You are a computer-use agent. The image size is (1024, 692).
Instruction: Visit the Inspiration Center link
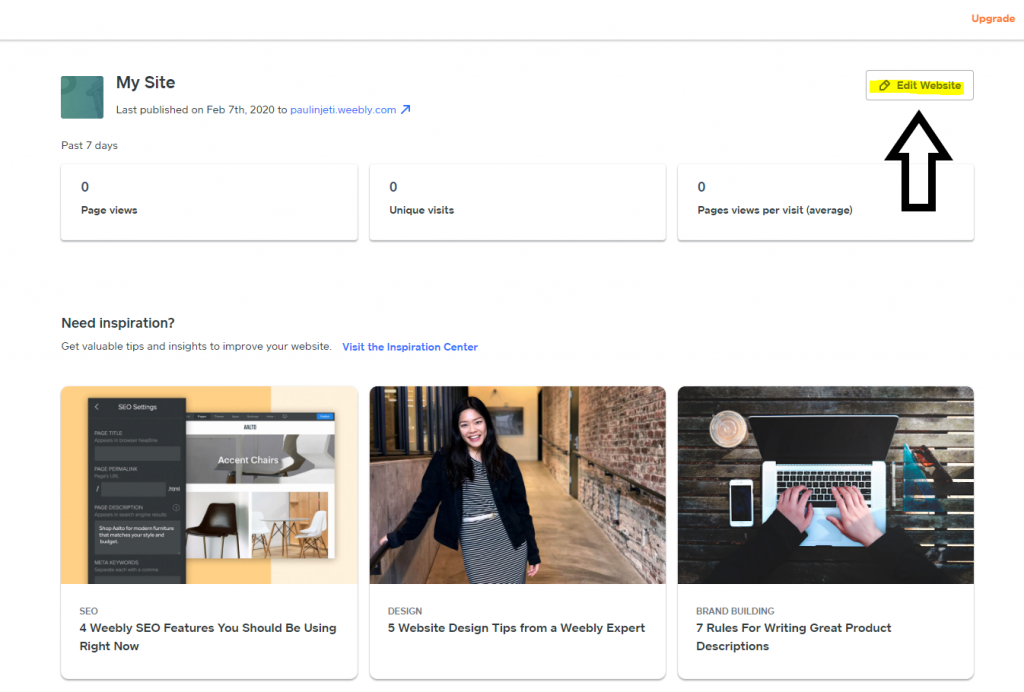[x=410, y=347]
